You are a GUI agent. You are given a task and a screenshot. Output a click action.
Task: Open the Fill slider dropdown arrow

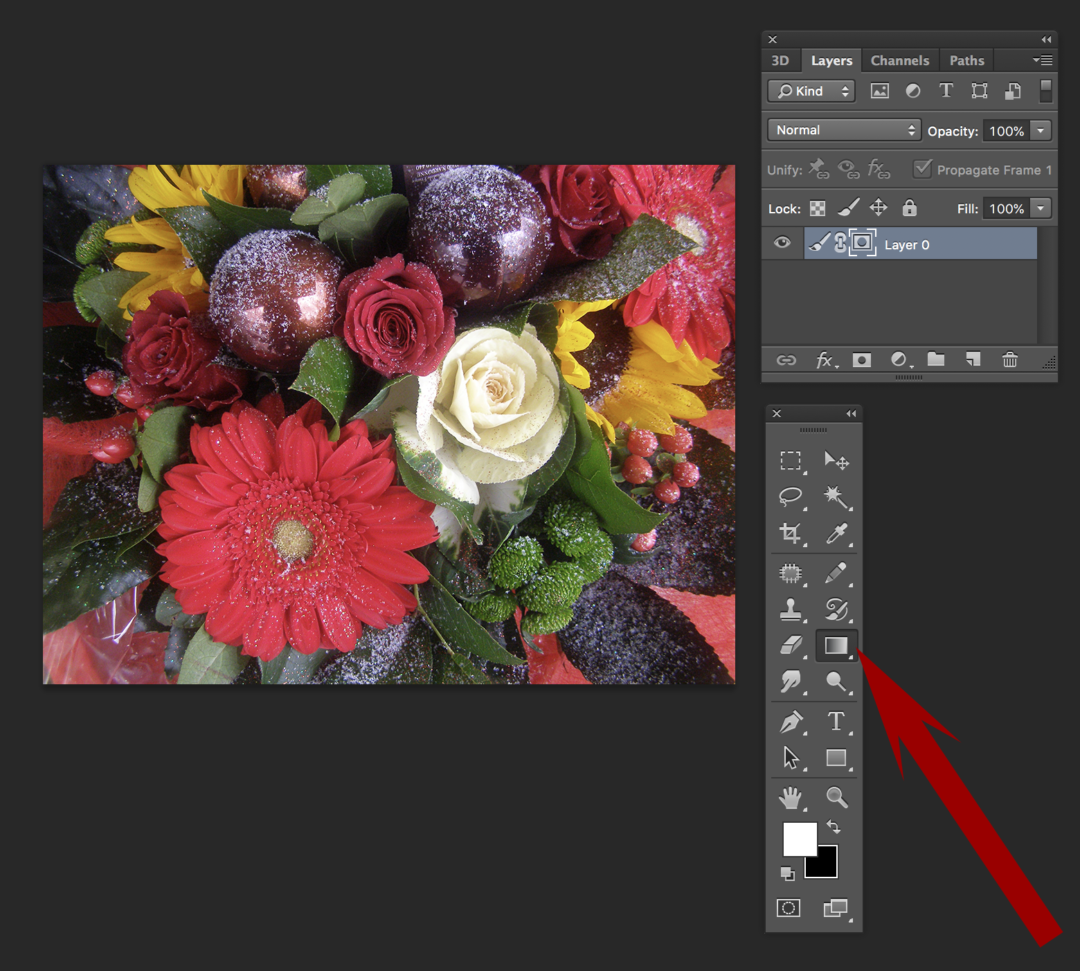pos(1041,208)
